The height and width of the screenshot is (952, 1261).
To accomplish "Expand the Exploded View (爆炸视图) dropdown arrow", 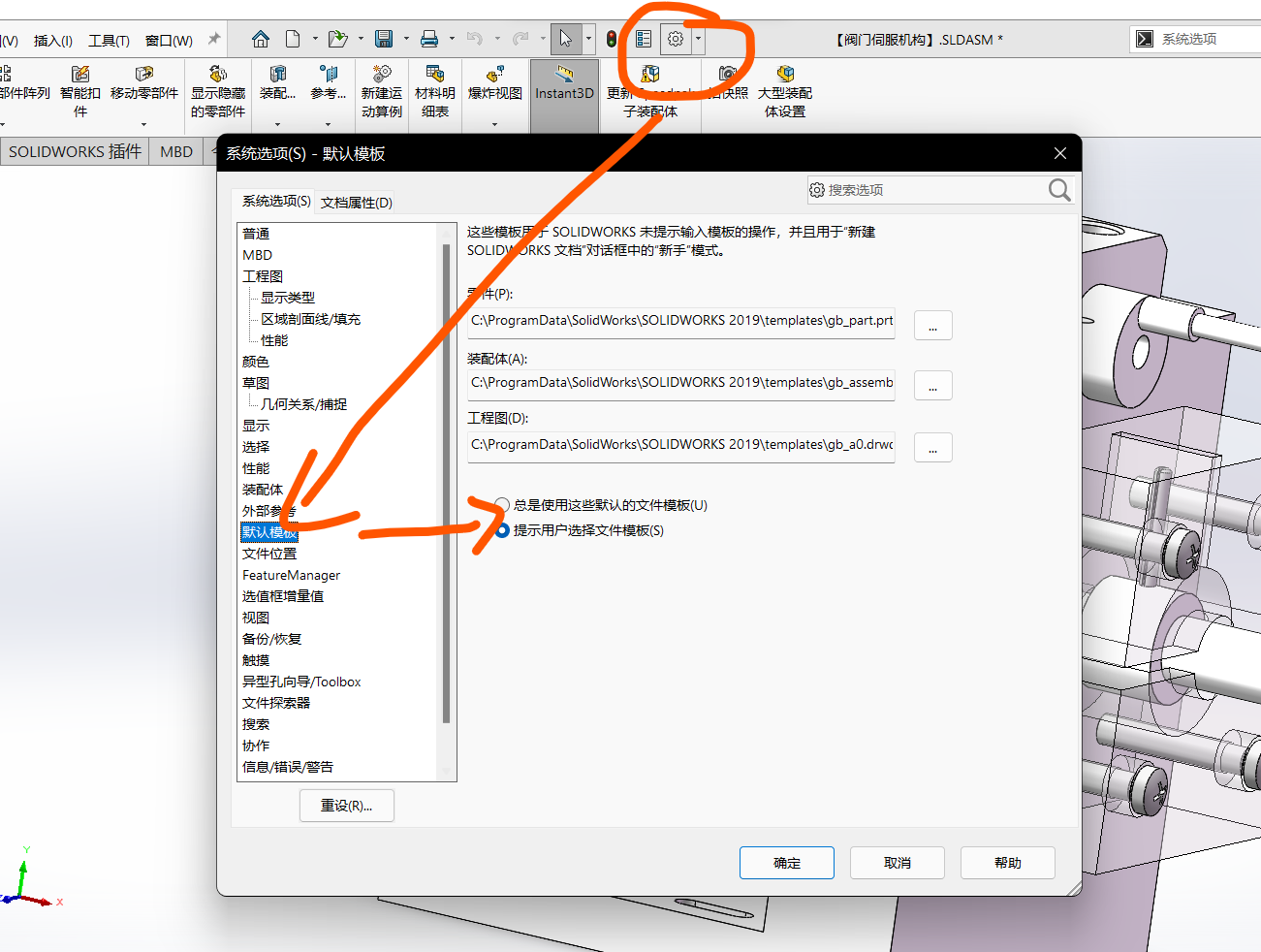I will 494,124.
